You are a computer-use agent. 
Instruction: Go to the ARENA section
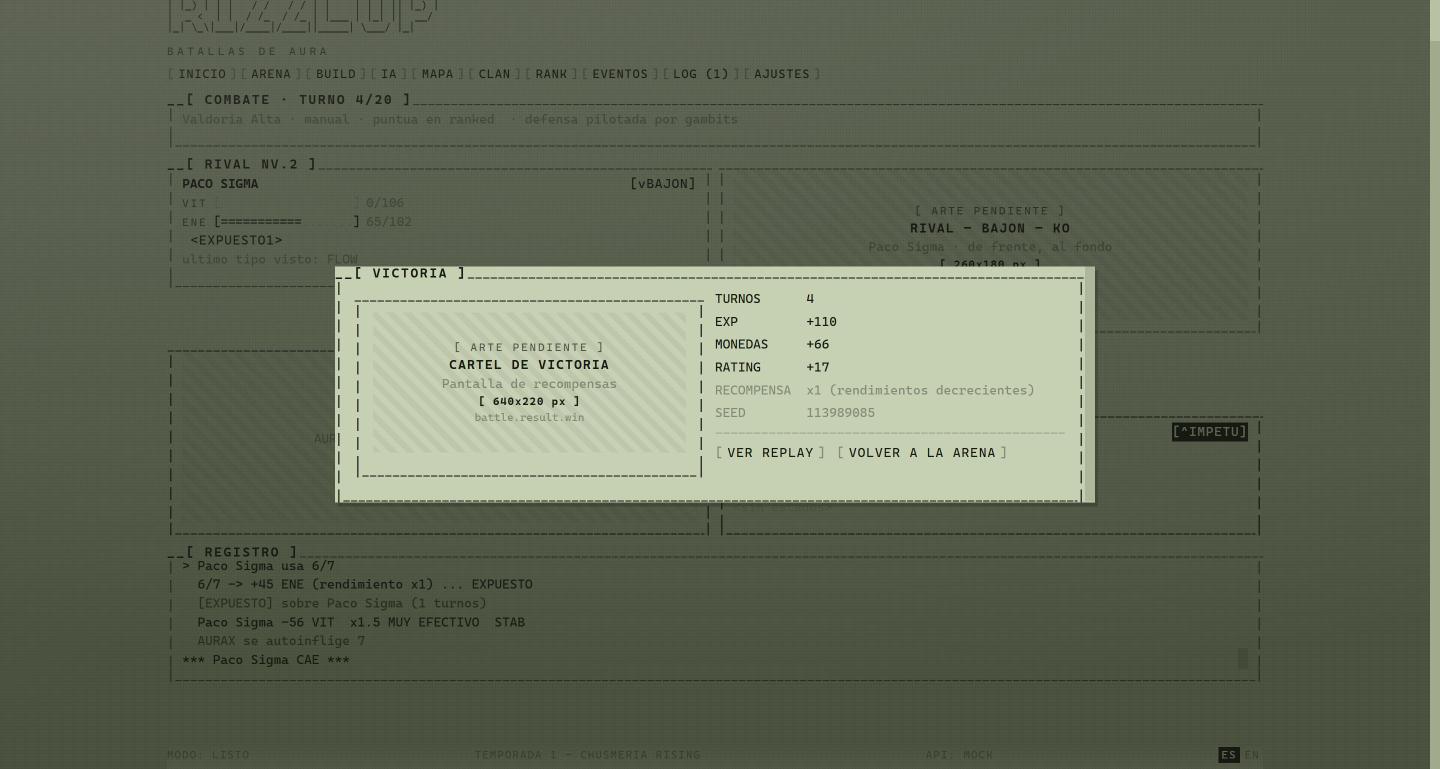(271, 74)
